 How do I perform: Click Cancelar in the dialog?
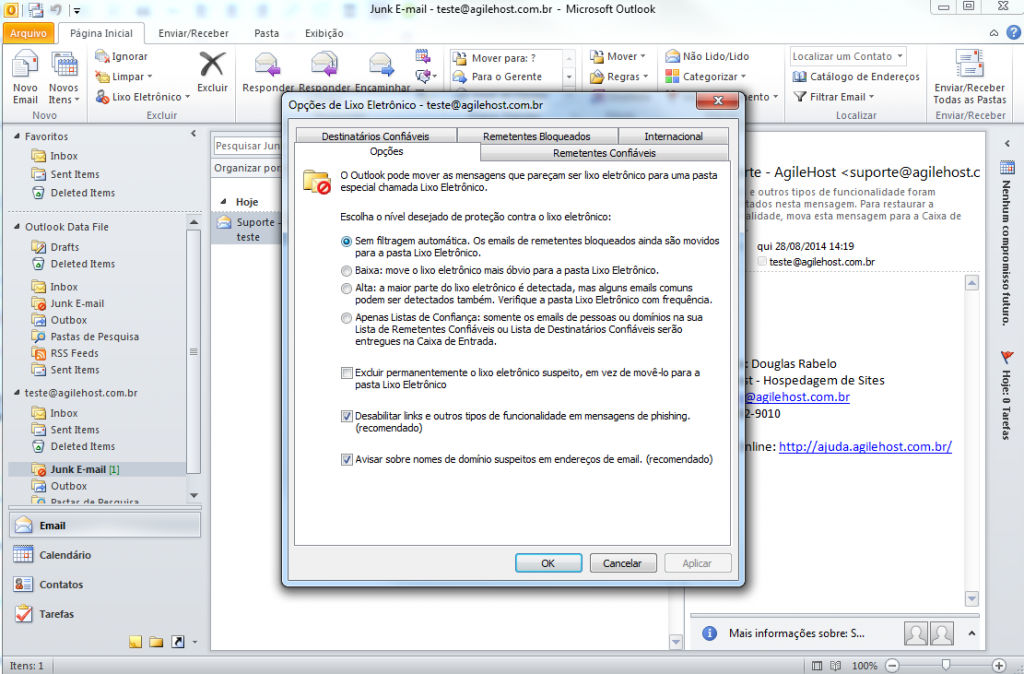tap(622, 563)
